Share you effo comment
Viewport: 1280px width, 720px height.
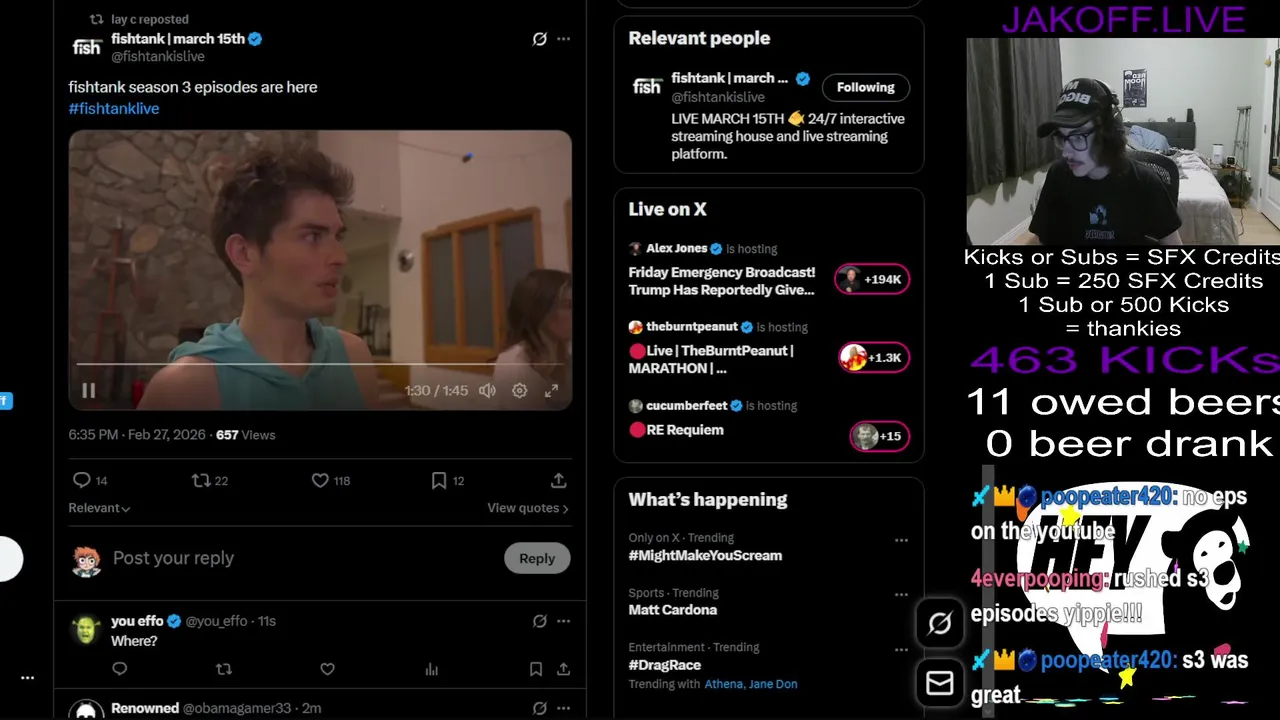(x=564, y=669)
